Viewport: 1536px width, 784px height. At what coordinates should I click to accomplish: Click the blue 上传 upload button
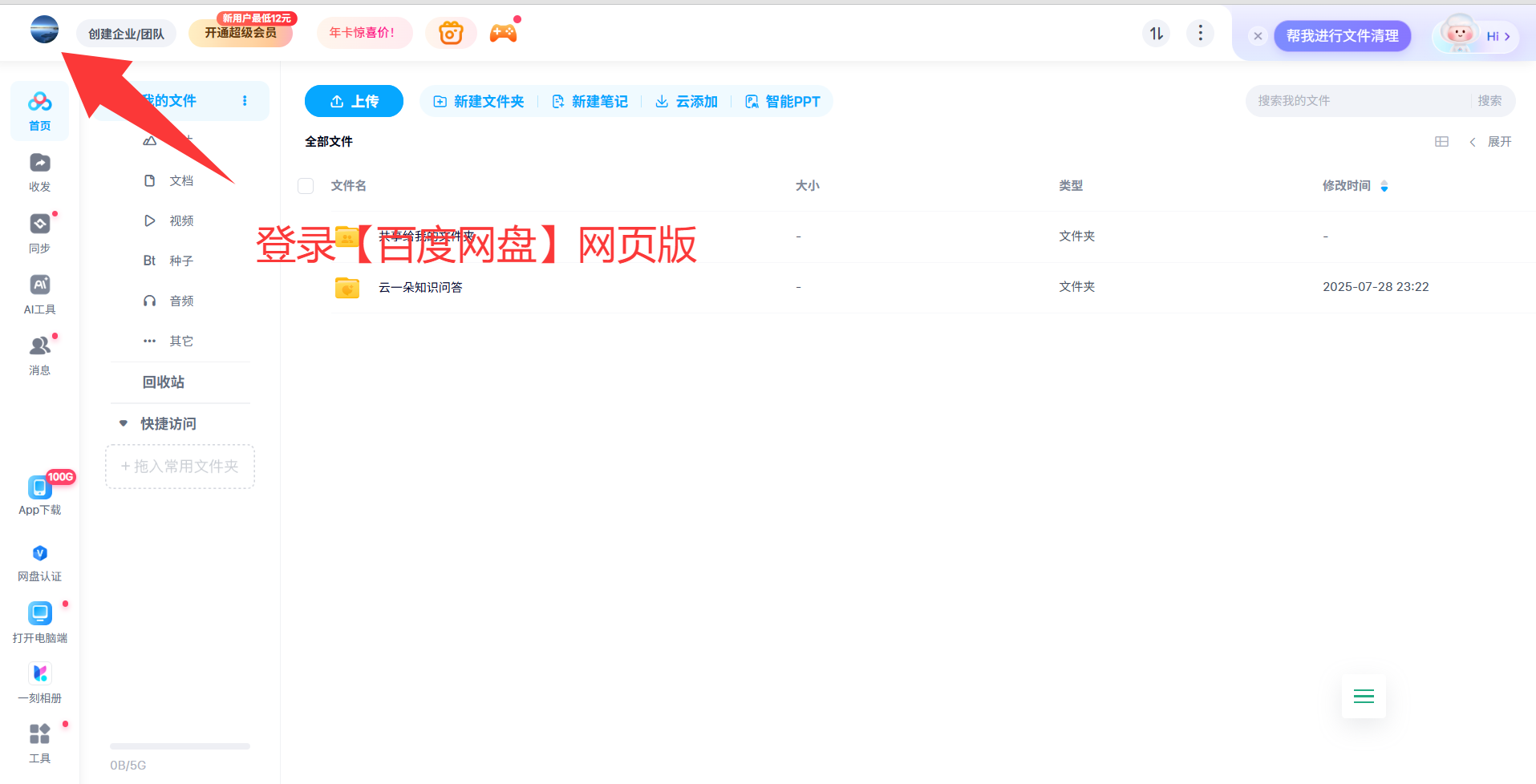point(354,101)
